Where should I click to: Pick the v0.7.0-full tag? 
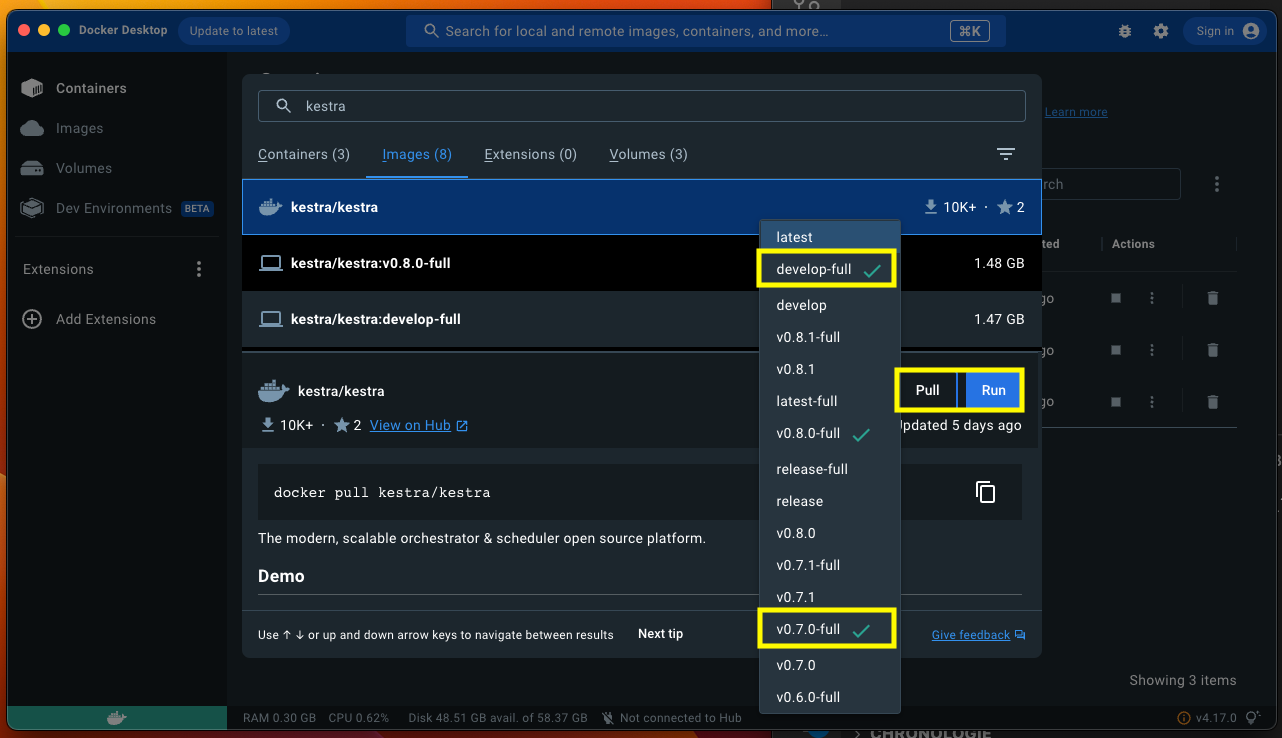[x=808, y=629]
